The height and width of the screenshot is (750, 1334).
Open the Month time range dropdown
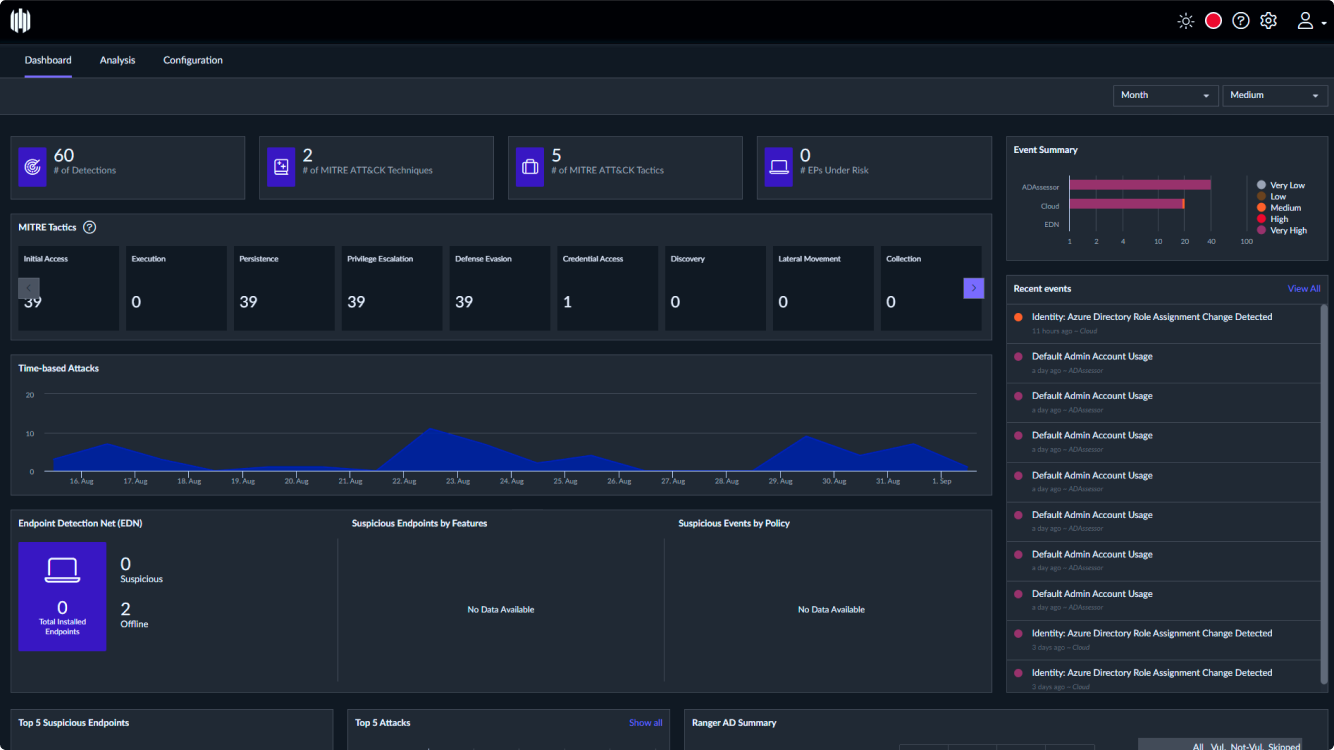[x=1165, y=95]
